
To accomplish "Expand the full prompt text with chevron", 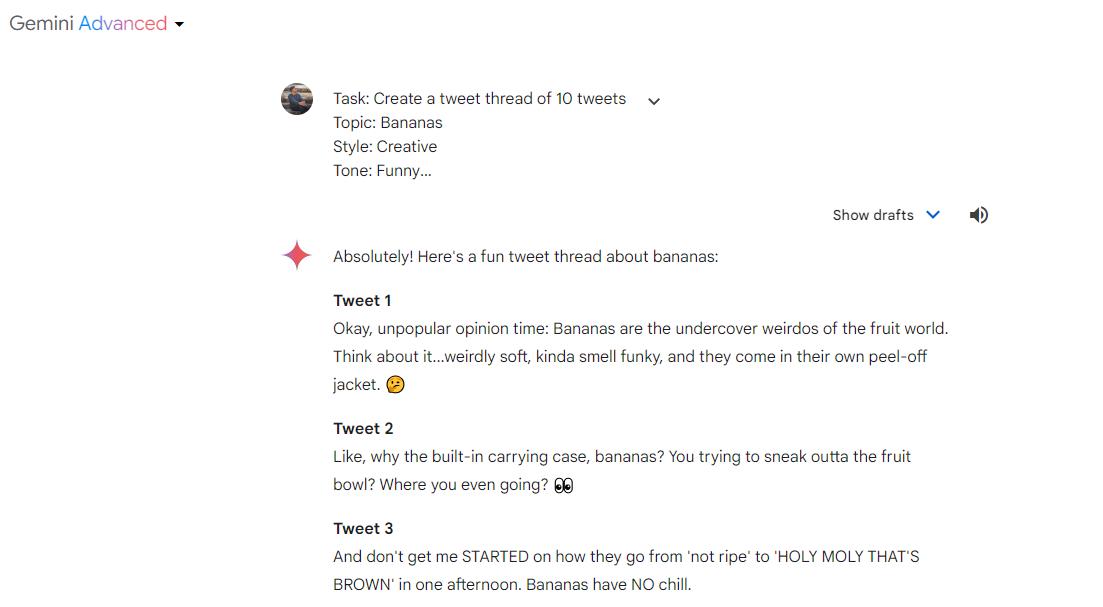I will click(654, 101).
